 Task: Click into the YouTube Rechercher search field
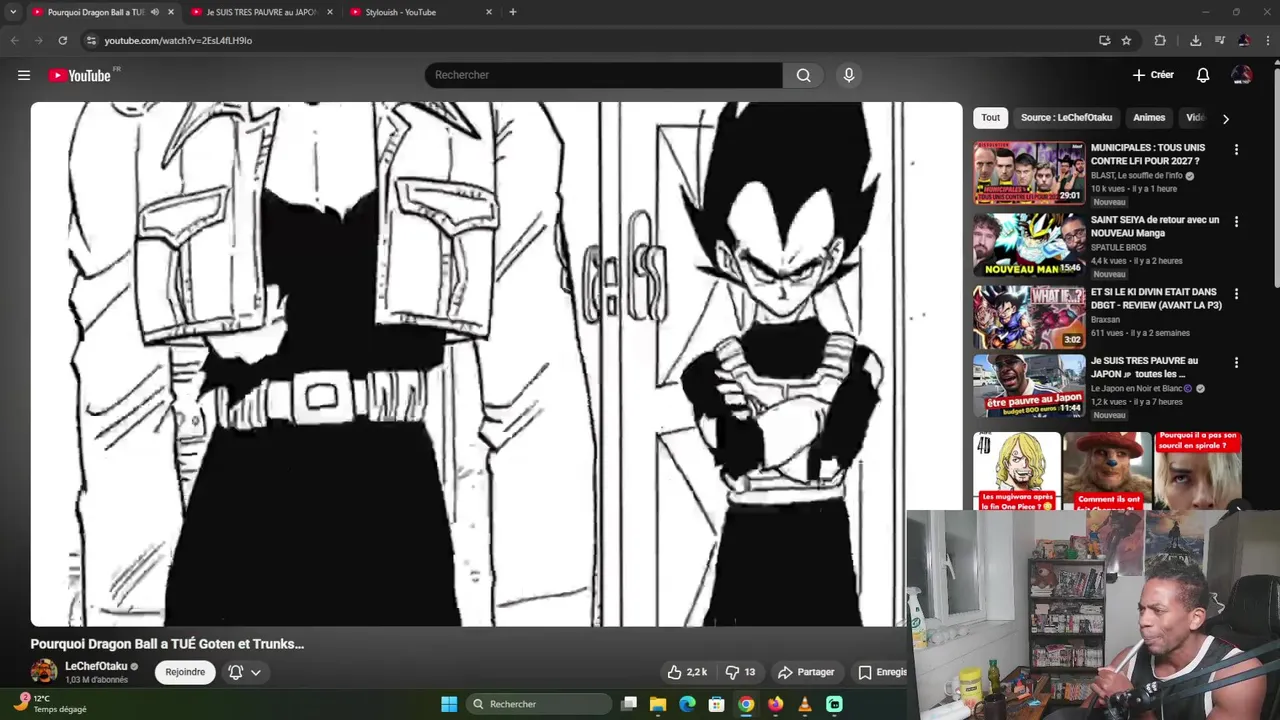(603, 75)
